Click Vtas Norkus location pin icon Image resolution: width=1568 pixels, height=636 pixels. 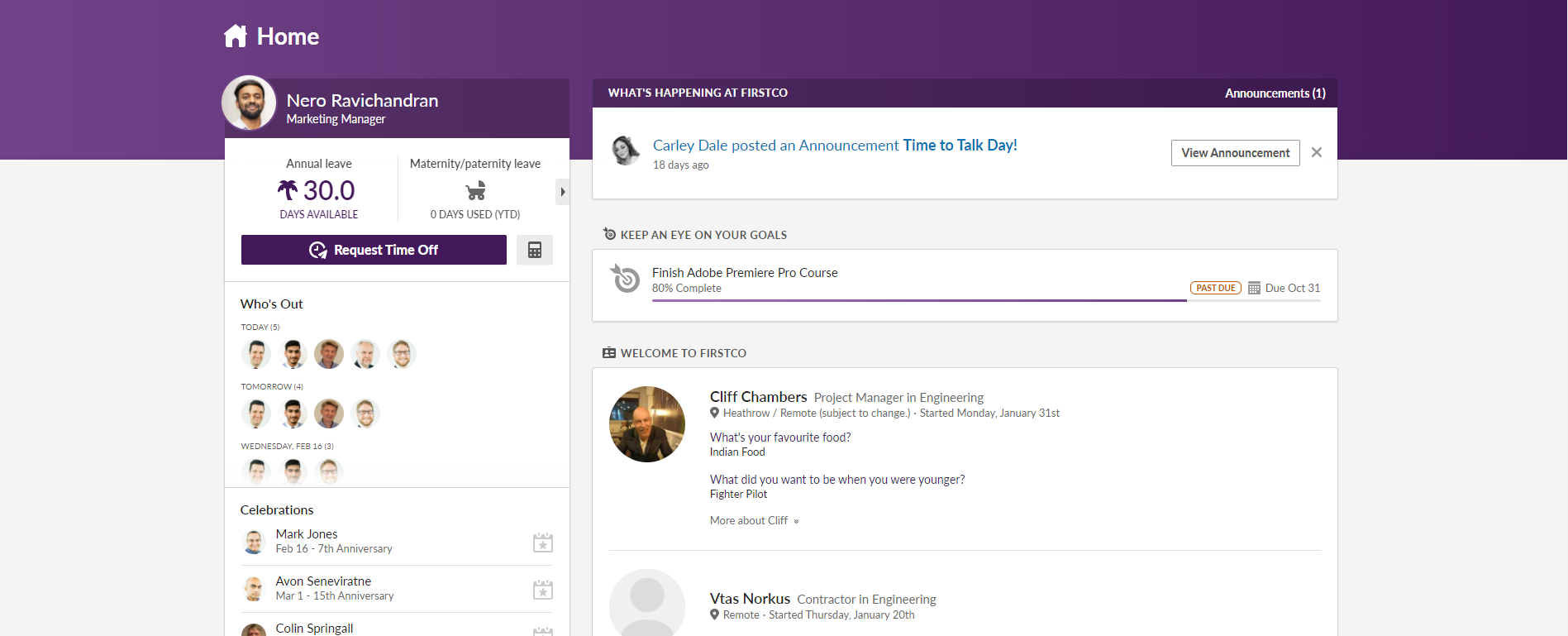[x=715, y=614]
